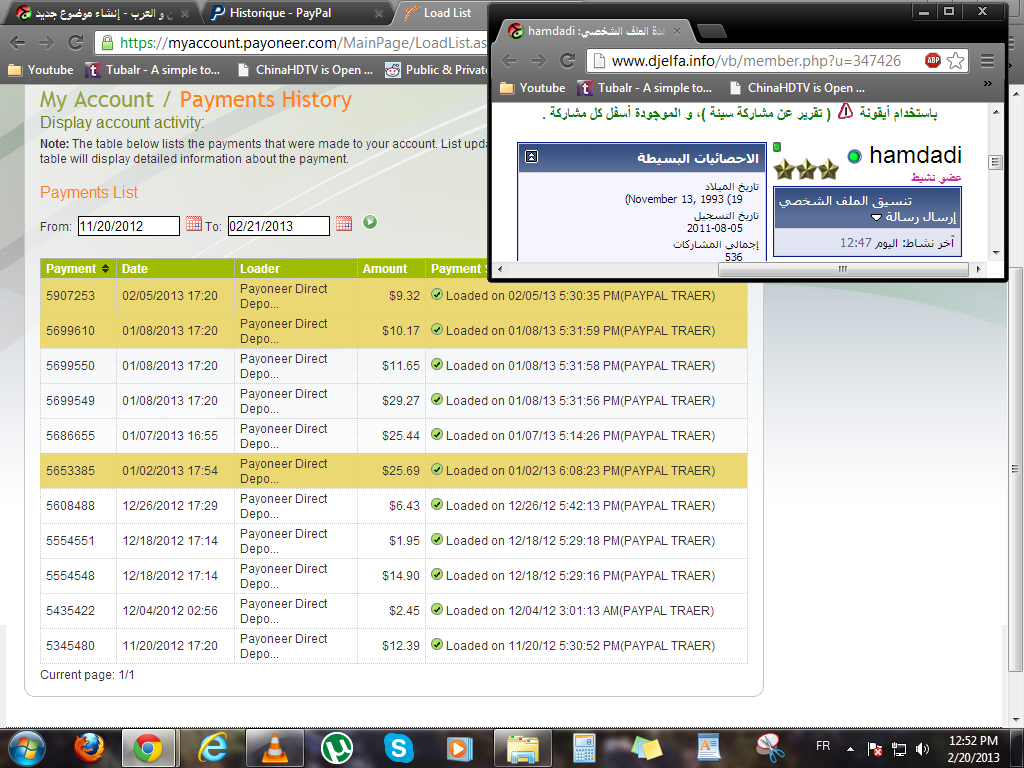
Task: Click the red warning triangle report icon
Action: [x=845, y=111]
